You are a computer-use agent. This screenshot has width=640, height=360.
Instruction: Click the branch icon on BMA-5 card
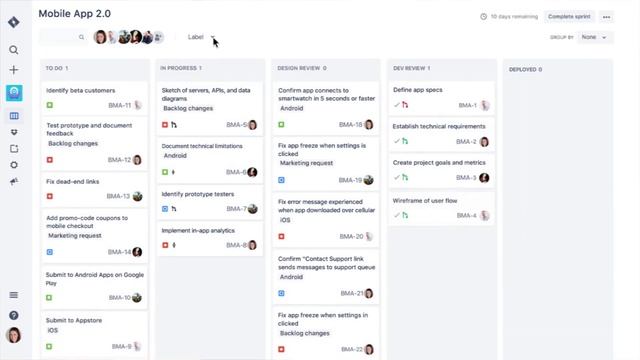pyautogui.click(x=174, y=124)
